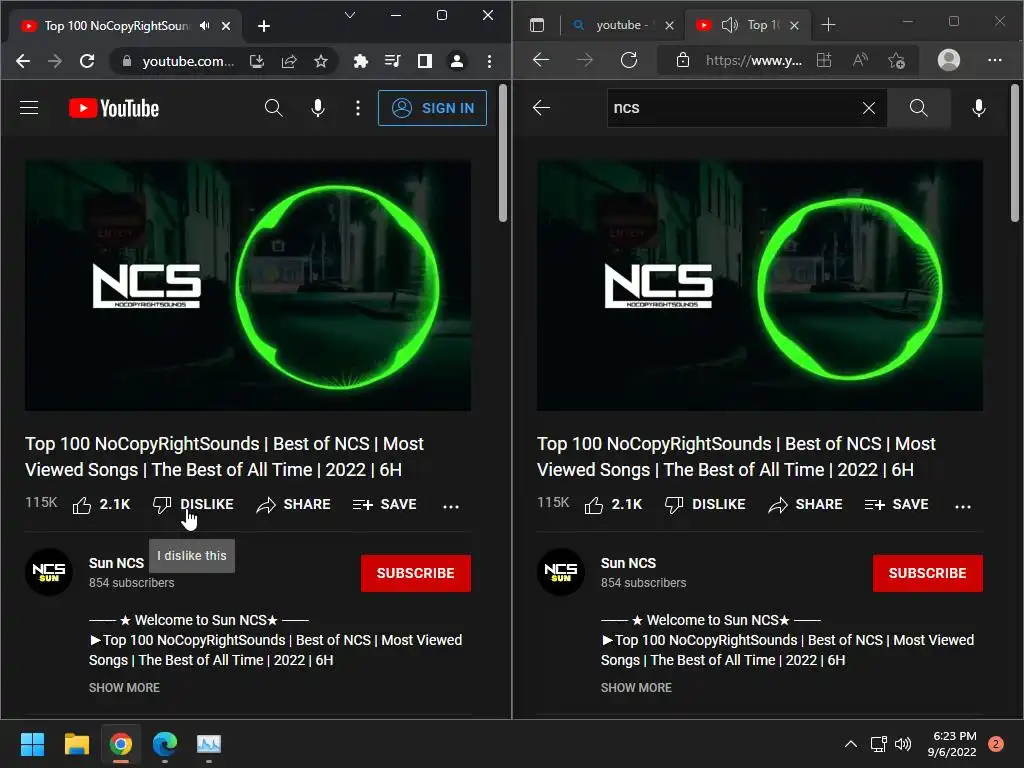Open search in Chrome YouTube header
Screen dimensions: 1024x768
pyautogui.click(x=274, y=108)
